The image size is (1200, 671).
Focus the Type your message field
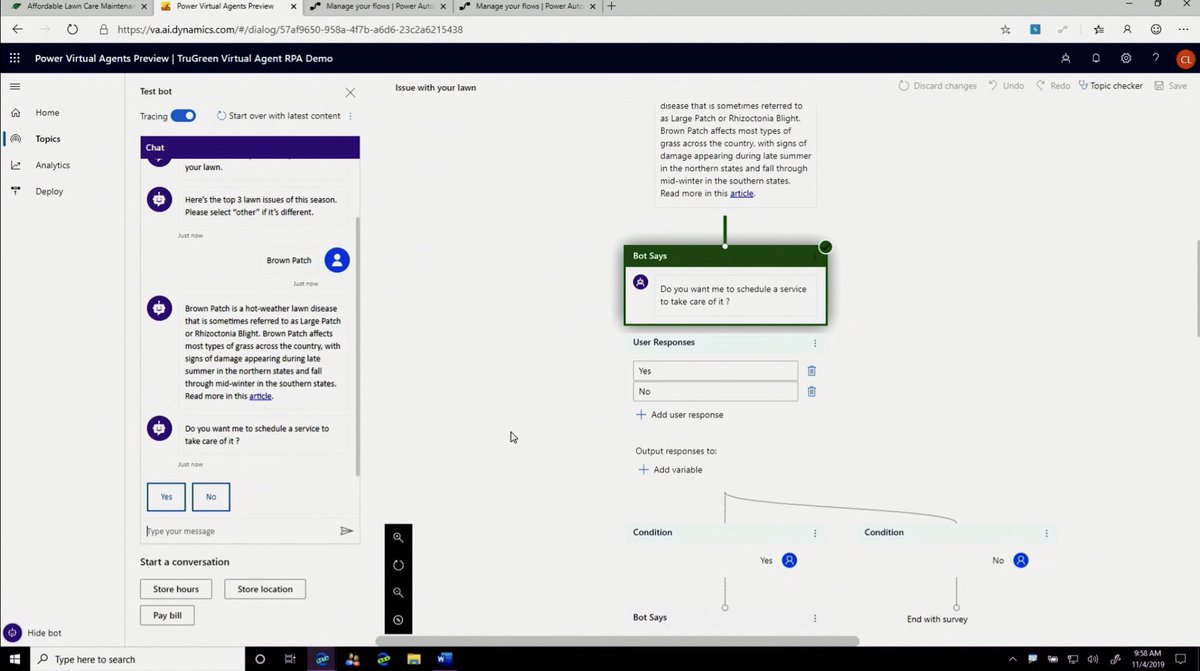(238, 531)
